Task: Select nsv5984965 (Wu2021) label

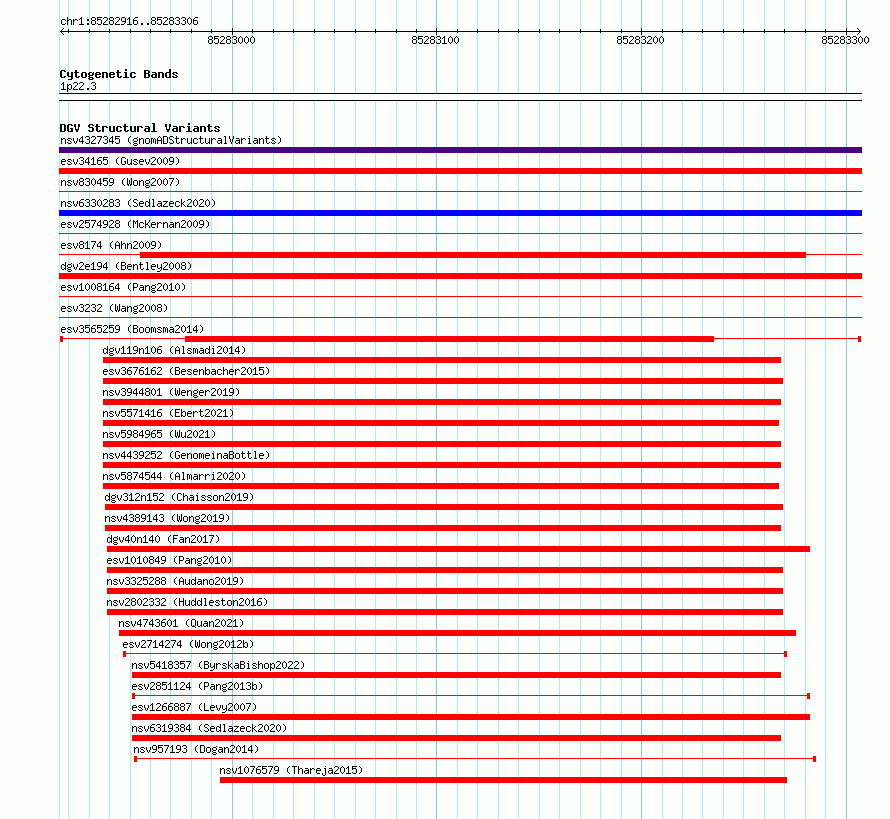Action: tap(159, 434)
